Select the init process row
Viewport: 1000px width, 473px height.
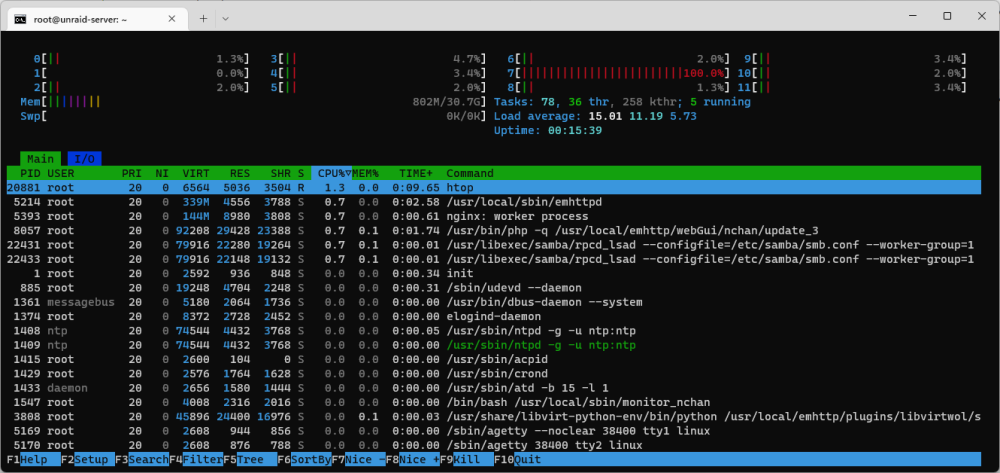(494, 273)
